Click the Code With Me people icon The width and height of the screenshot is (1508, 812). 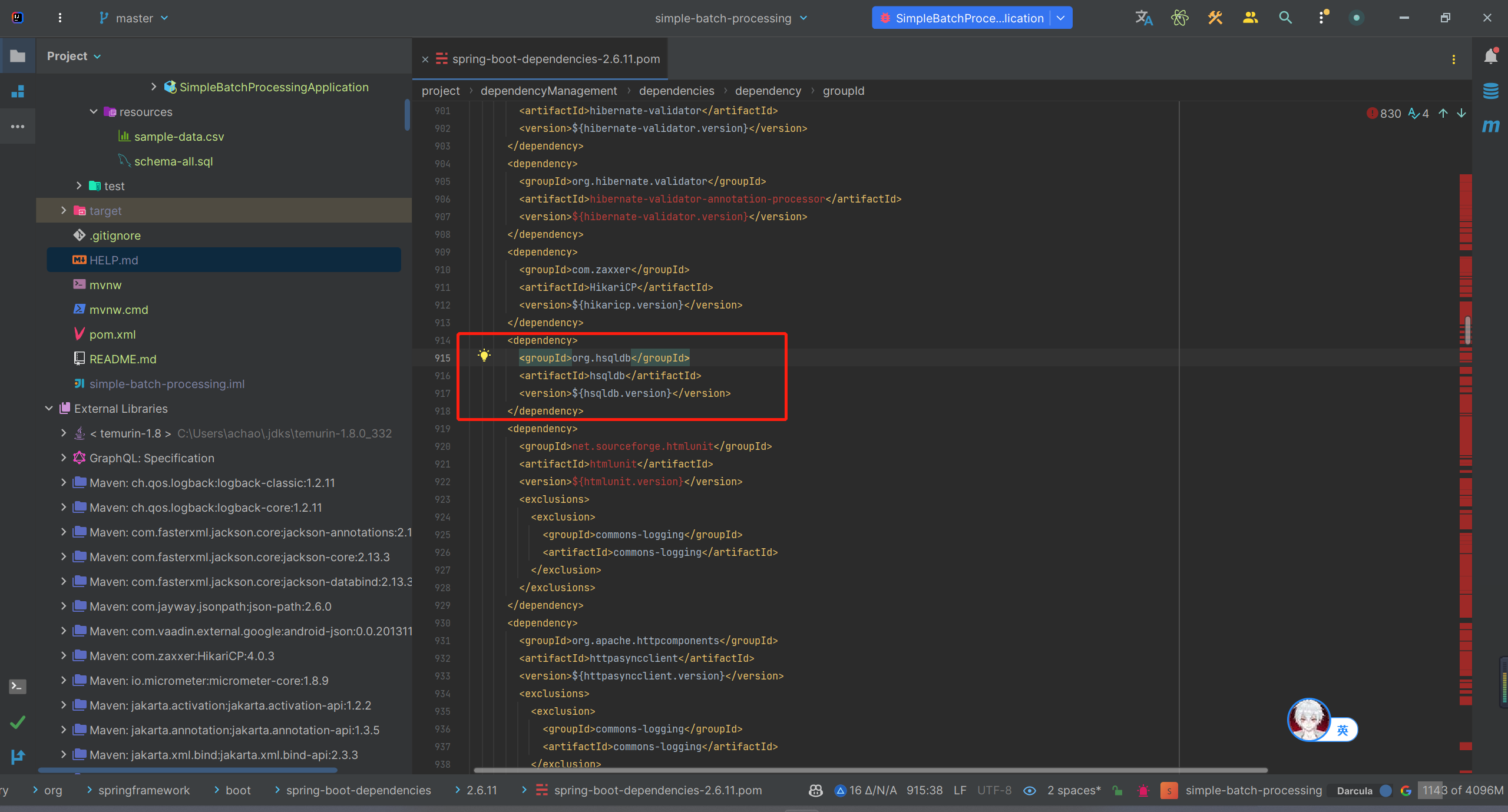(1250, 18)
